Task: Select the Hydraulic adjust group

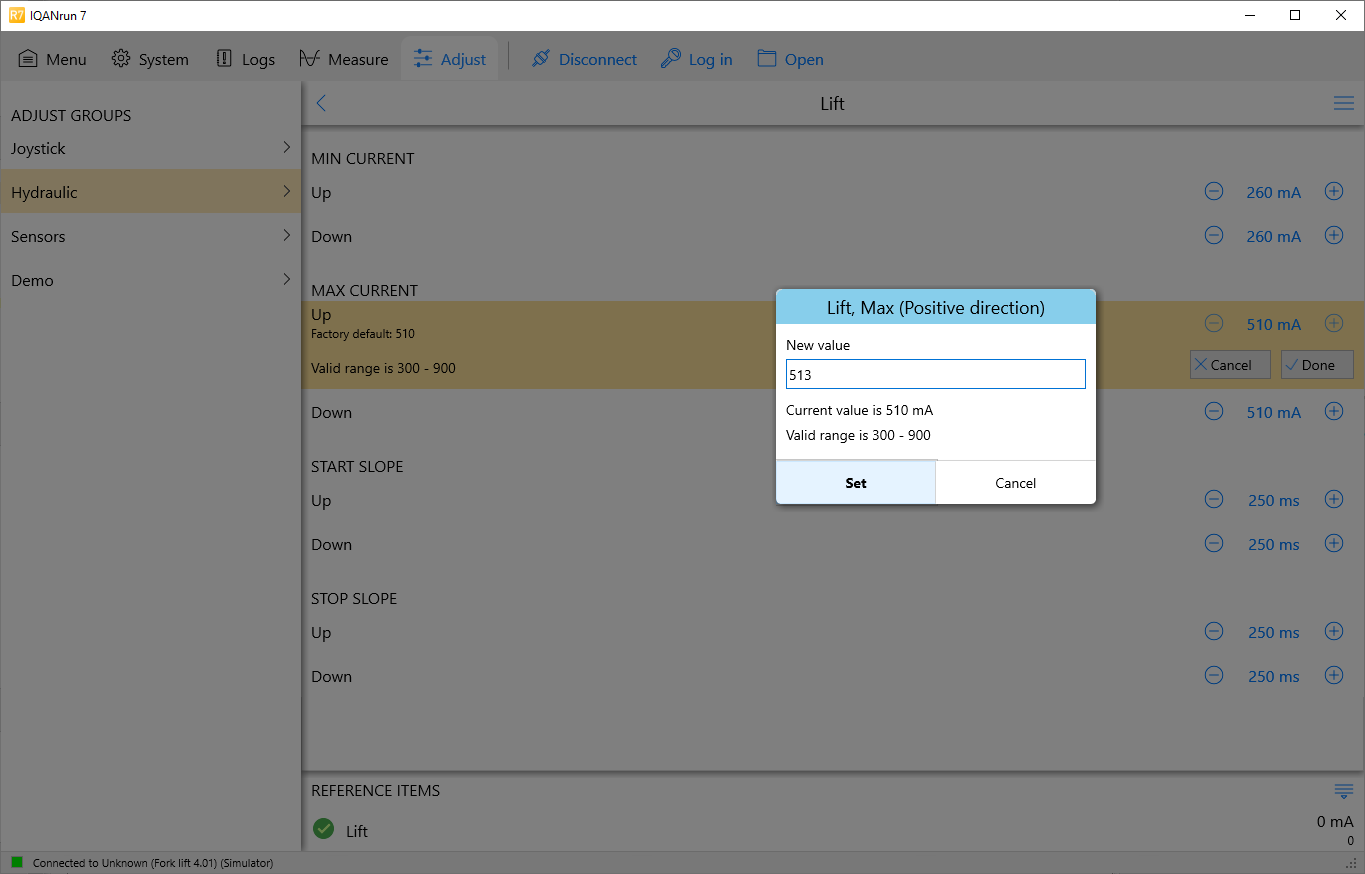Action: (x=150, y=192)
